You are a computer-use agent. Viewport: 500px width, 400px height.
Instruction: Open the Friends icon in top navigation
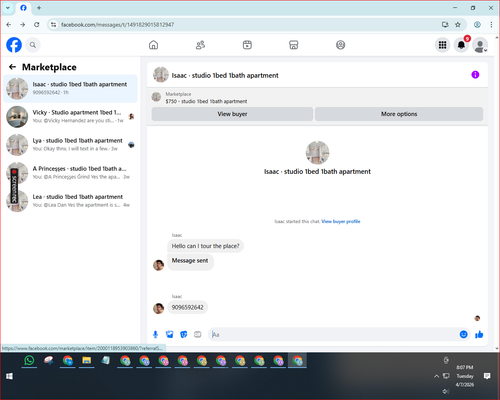(x=200, y=45)
